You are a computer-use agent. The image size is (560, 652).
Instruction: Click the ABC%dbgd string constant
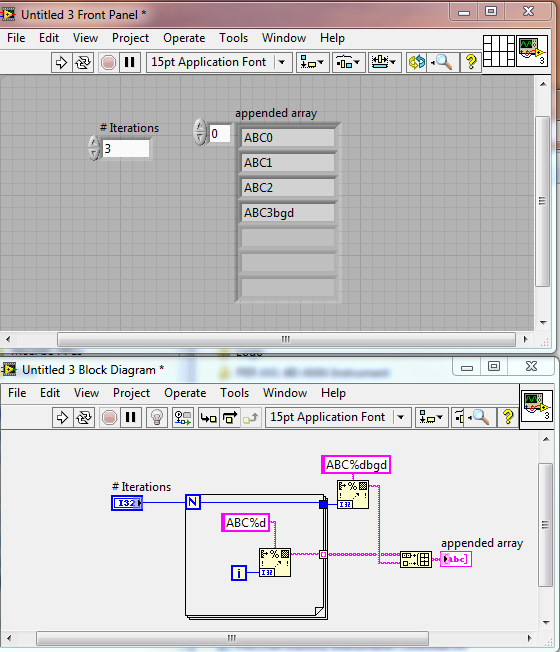(356, 464)
